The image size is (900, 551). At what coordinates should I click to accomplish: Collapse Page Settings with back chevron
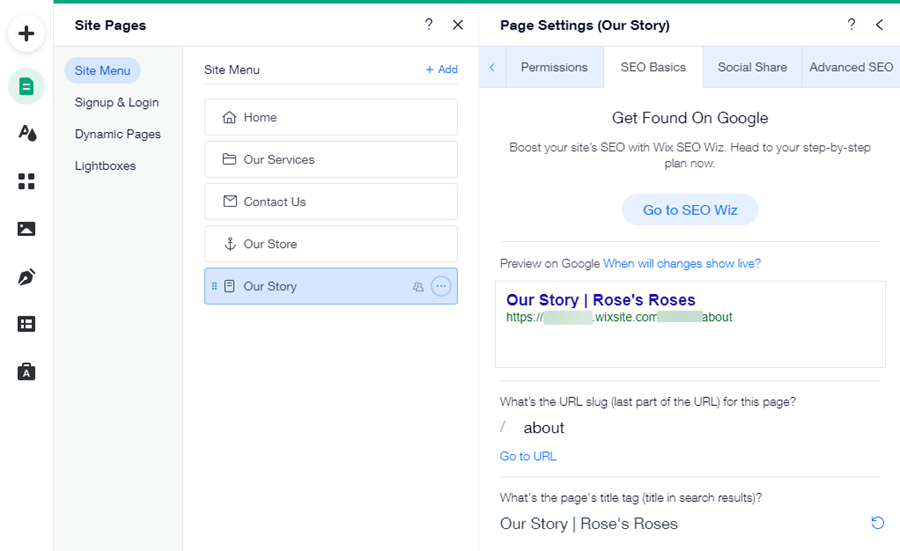click(880, 25)
